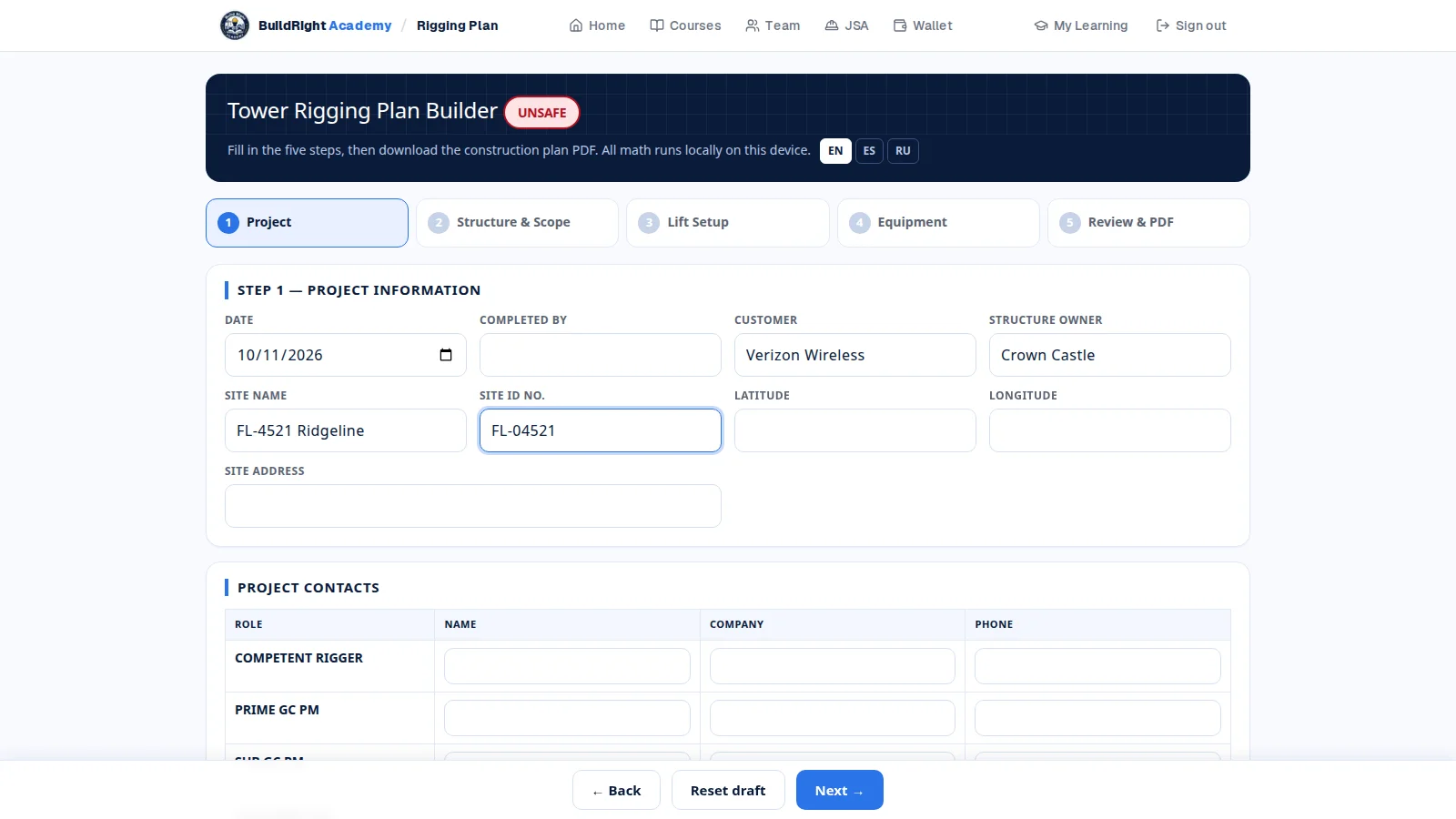Click Competent Rigger company field
This screenshot has height=819, width=1456.
tap(833, 666)
